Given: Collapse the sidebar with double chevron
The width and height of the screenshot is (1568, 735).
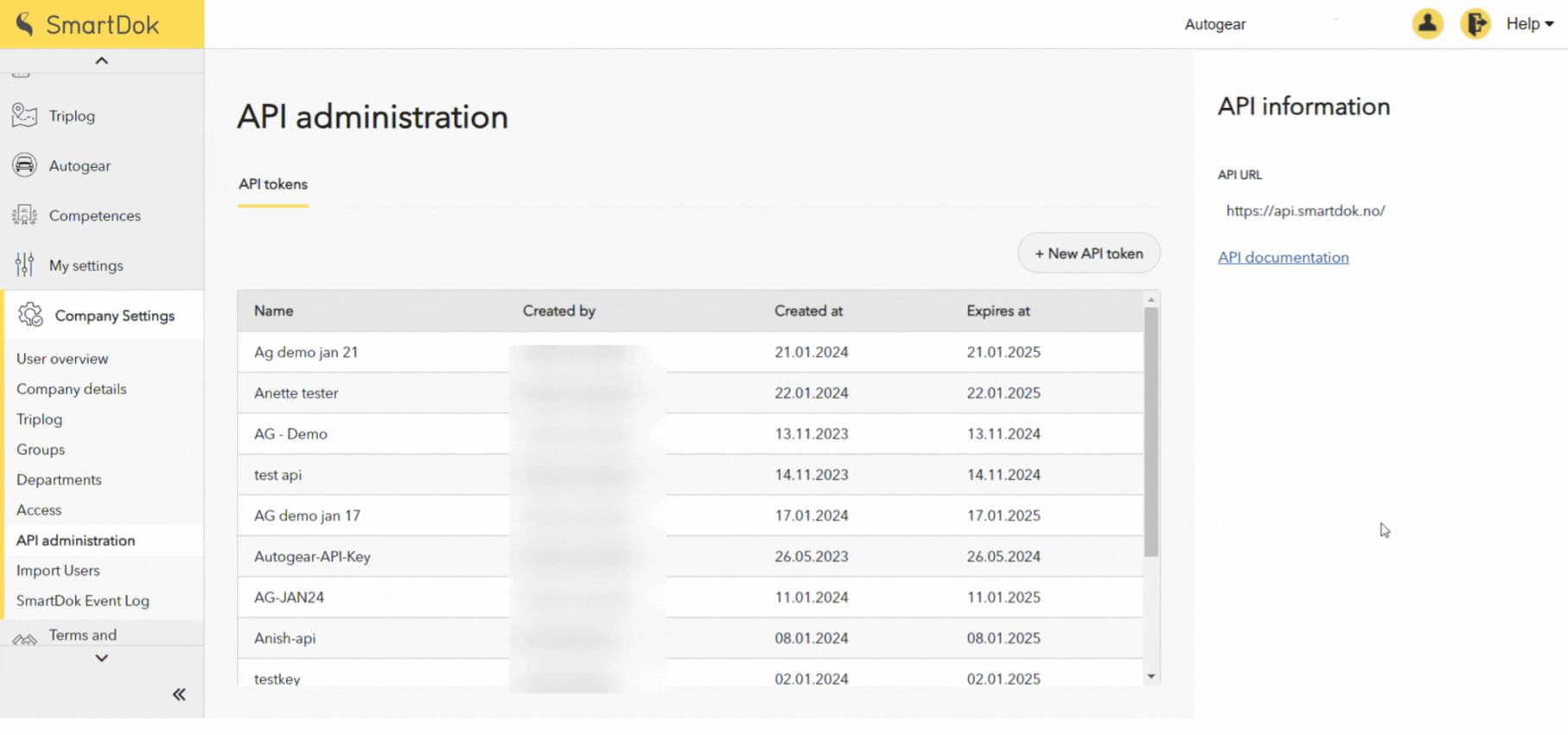Looking at the screenshot, I should pyautogui.click(x=179, y=694).
